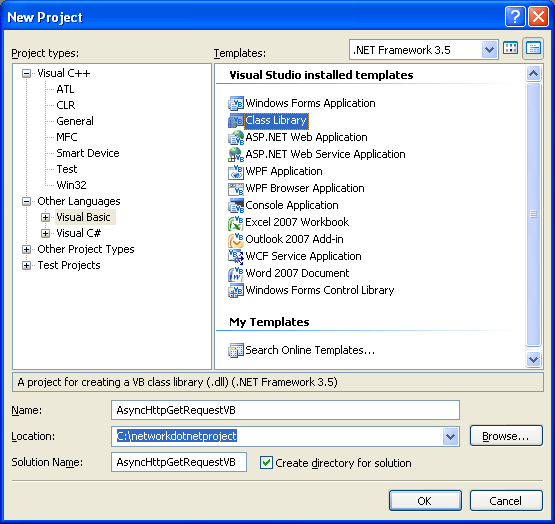This screenshot has height=524, width=555.
Task: Select Windows Forms Control Library label
Action: (x=320, y=290)
